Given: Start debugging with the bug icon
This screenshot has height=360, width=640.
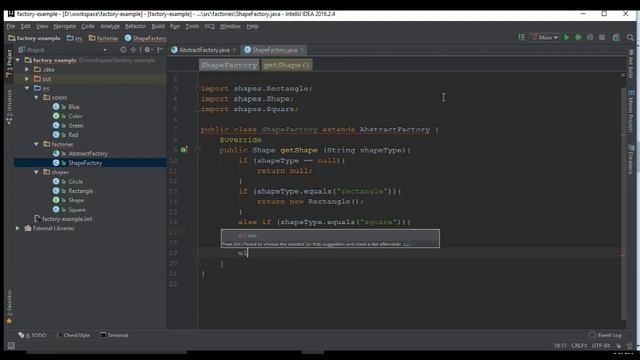Looking at the screenshot, I should point(578,38).
